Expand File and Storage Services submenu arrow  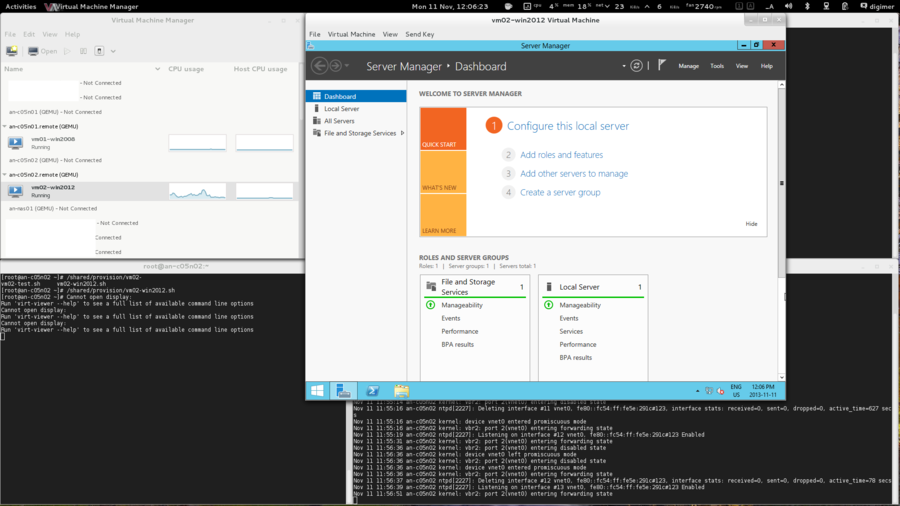click(402, 133)
